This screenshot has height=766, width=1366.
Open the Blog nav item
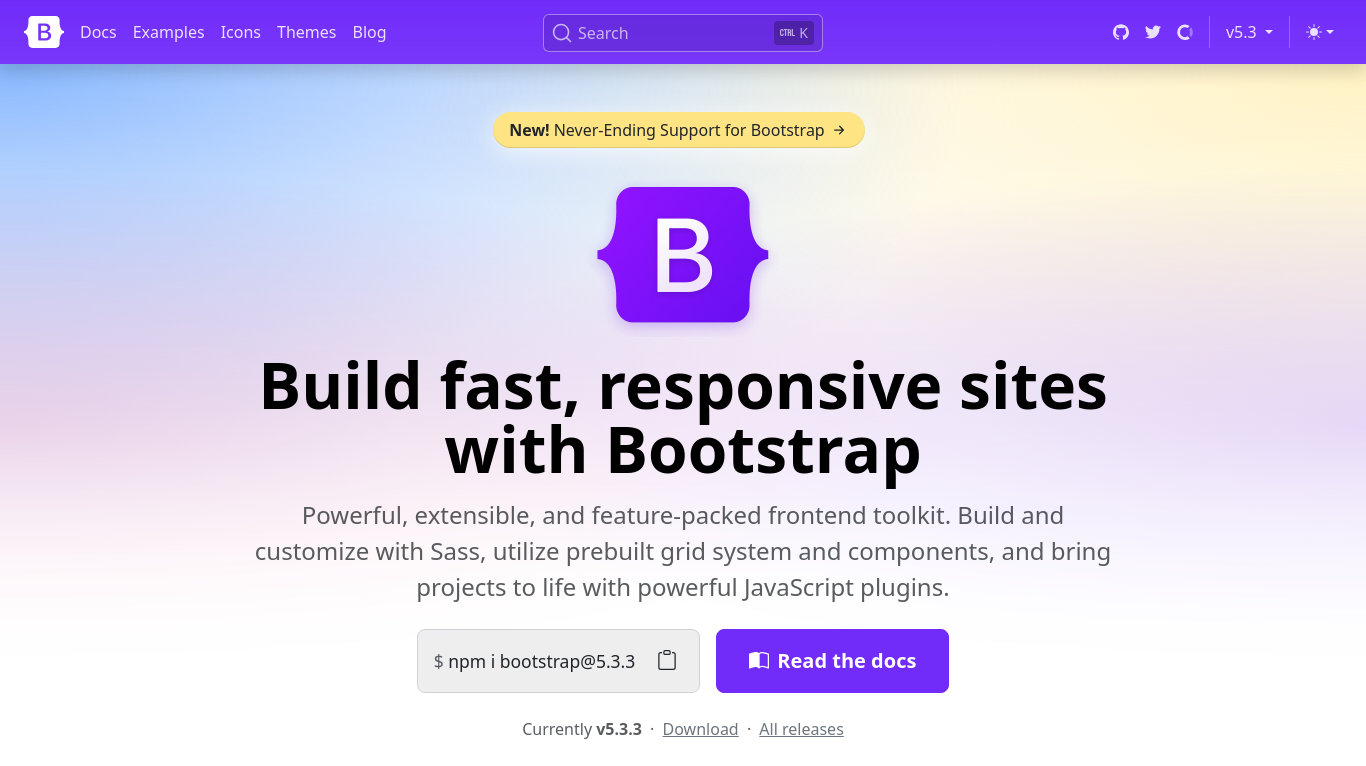click(369, 32)
